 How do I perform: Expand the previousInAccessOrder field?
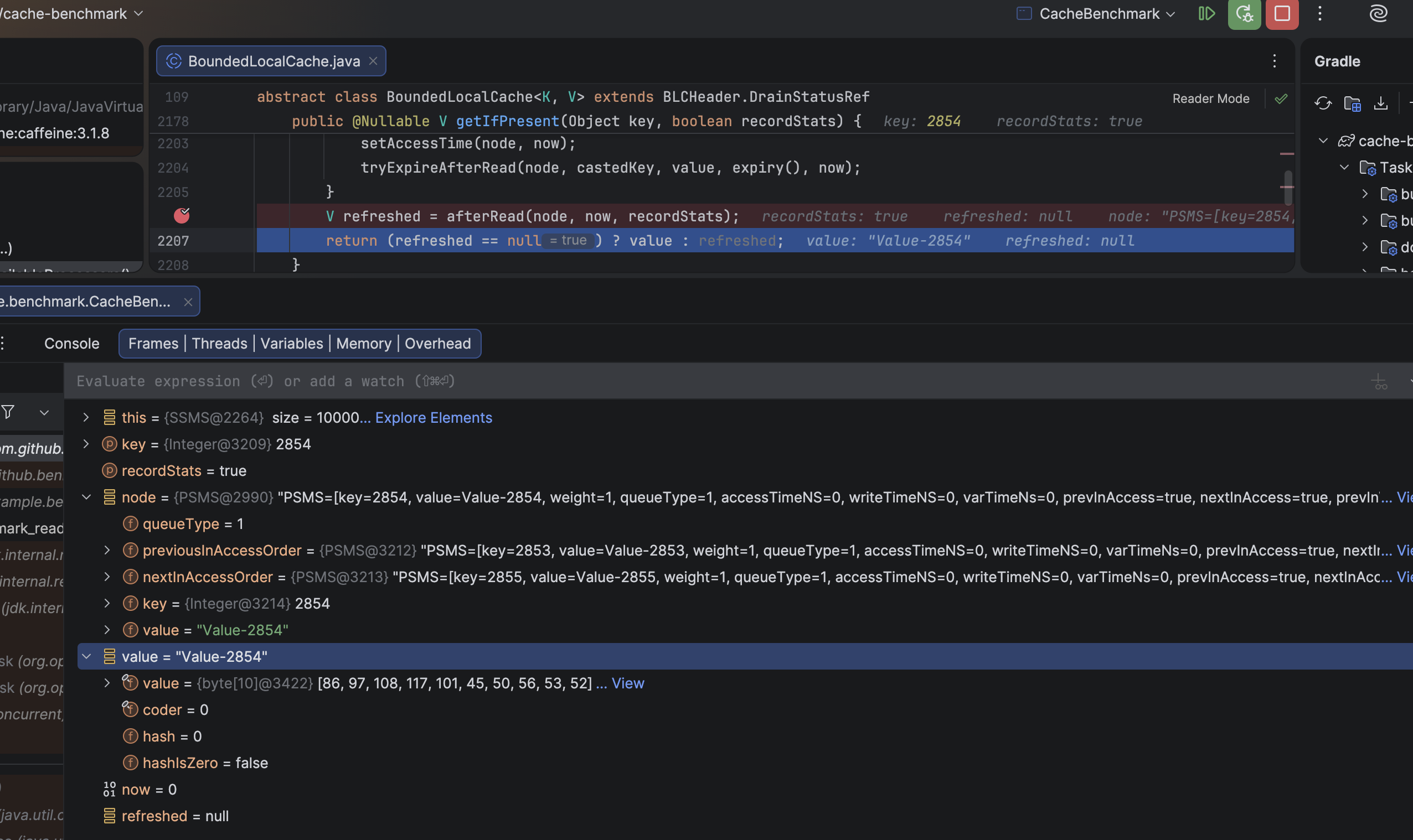click(x=107, y=550)
